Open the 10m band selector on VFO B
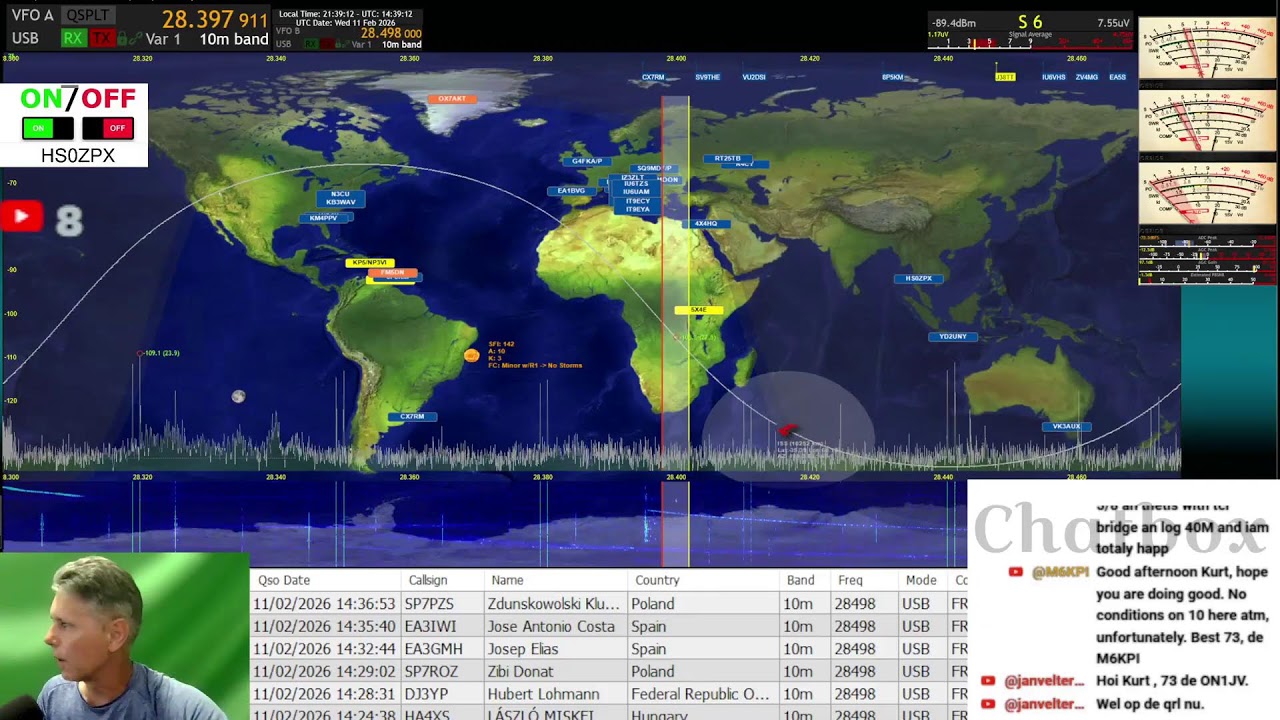 (401, 44)
